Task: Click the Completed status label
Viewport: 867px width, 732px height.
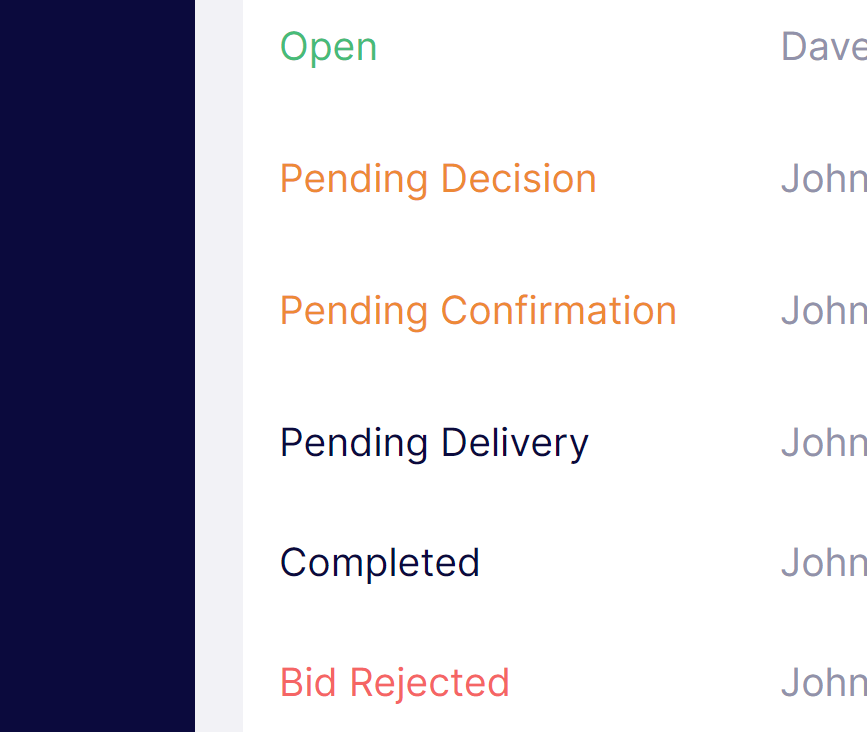Action: click(x=380, y=563)
